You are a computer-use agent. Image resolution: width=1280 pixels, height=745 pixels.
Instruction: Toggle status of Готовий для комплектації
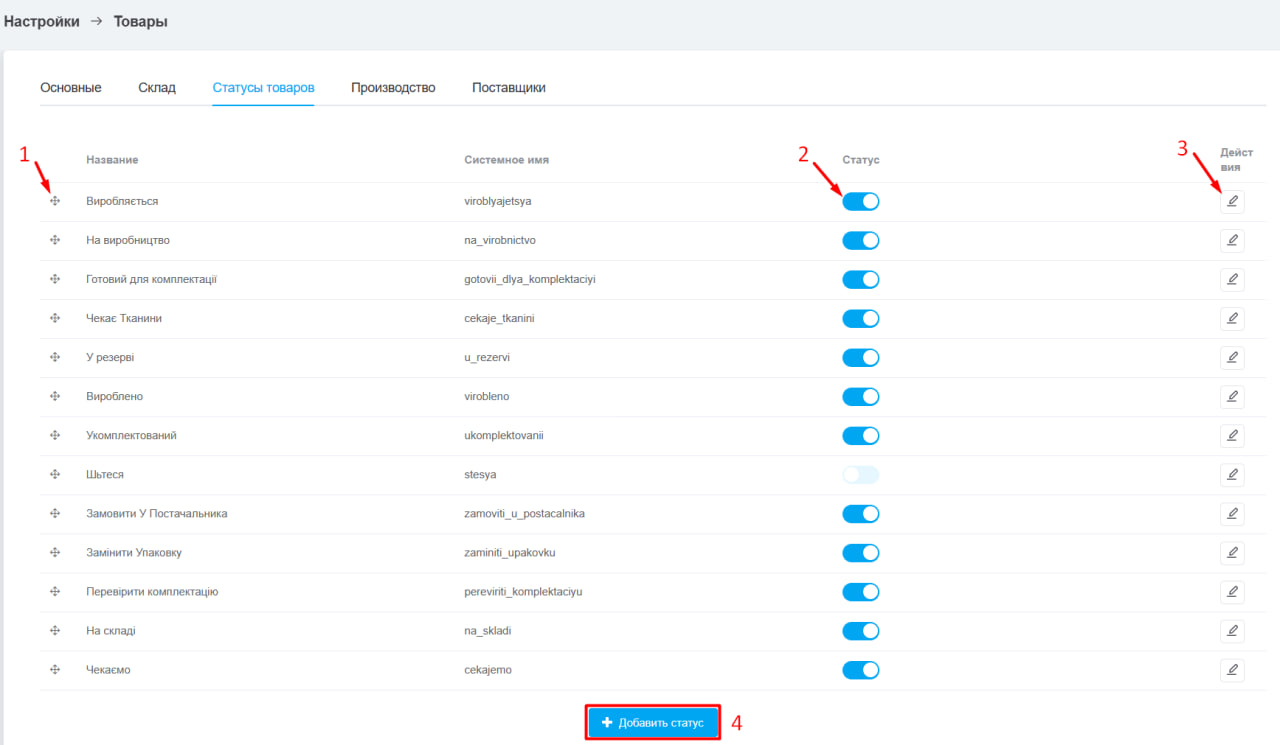[861, 279]
